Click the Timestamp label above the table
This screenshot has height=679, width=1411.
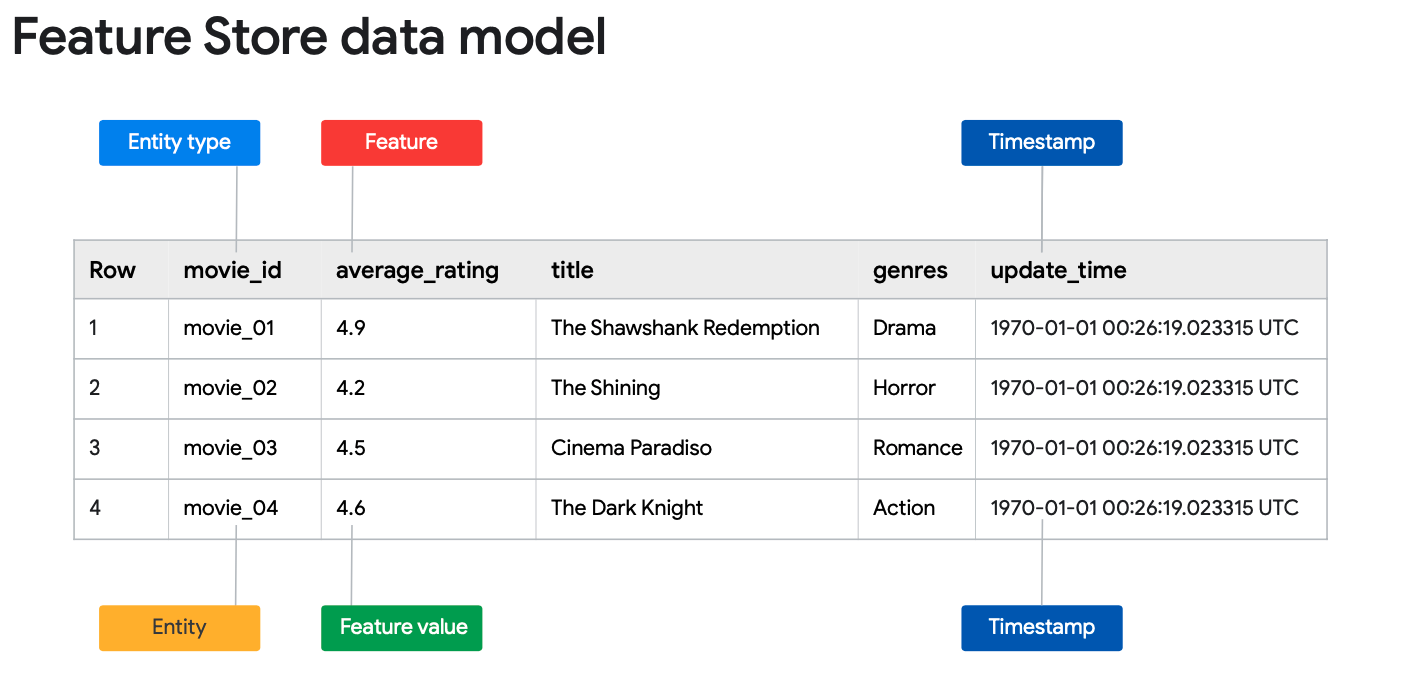click(x=1041, y=143)
